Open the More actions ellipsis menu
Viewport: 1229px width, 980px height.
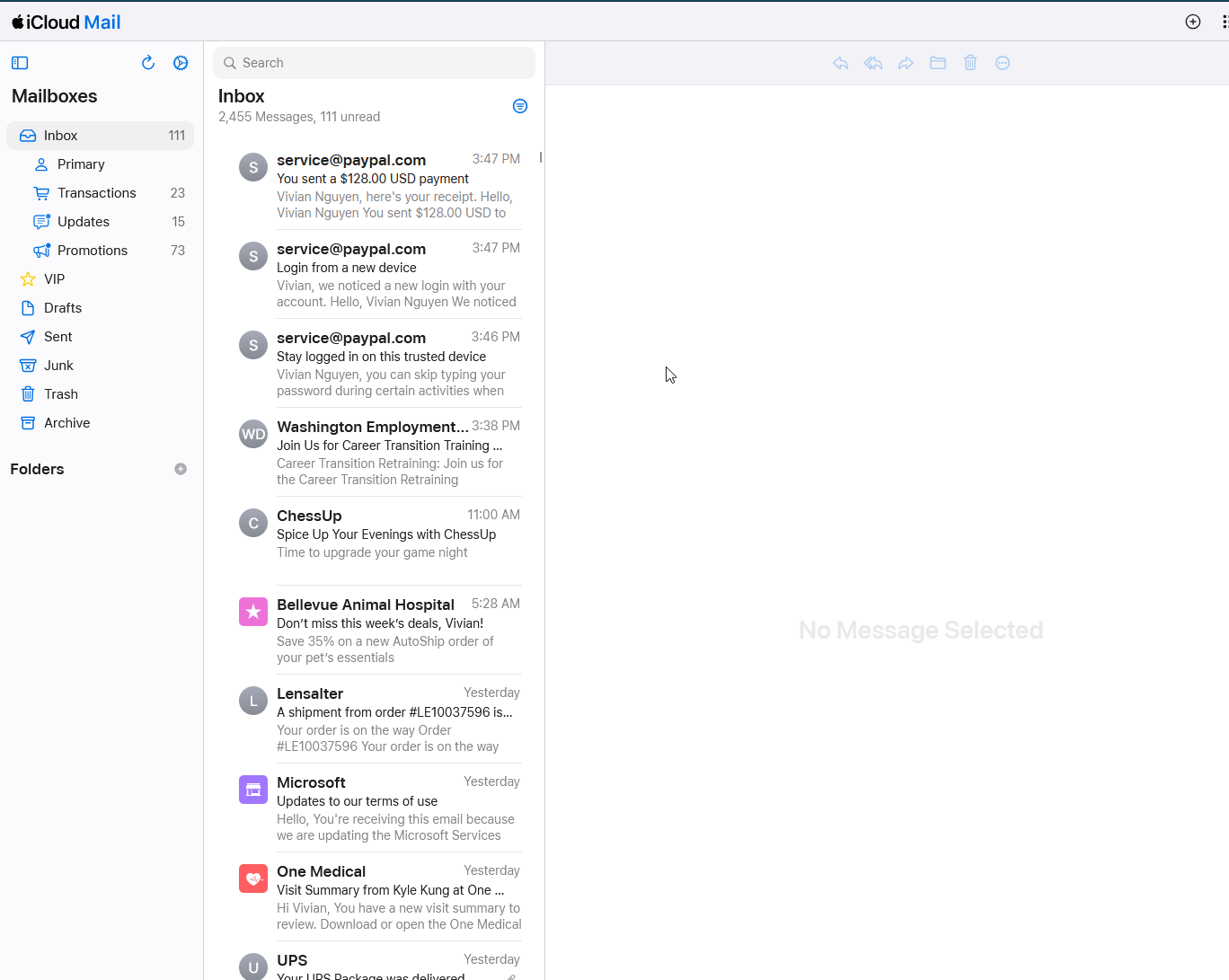click(1003, 63)
